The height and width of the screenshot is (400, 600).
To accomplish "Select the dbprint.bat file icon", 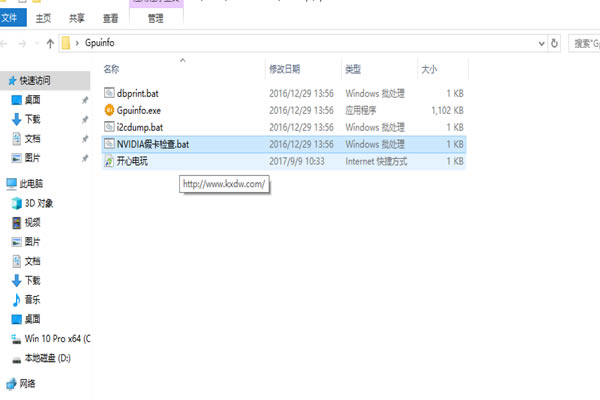I will click(109, 93).
